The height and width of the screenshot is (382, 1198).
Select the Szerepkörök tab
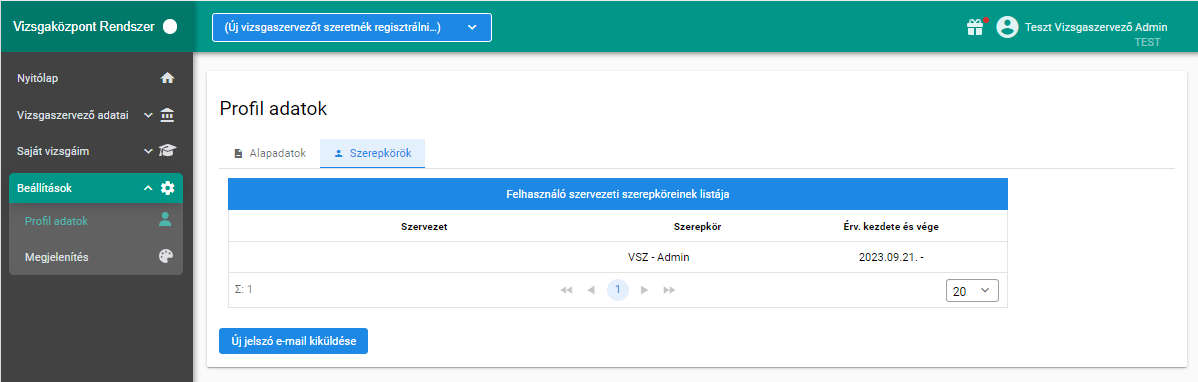tap(373, 154)
